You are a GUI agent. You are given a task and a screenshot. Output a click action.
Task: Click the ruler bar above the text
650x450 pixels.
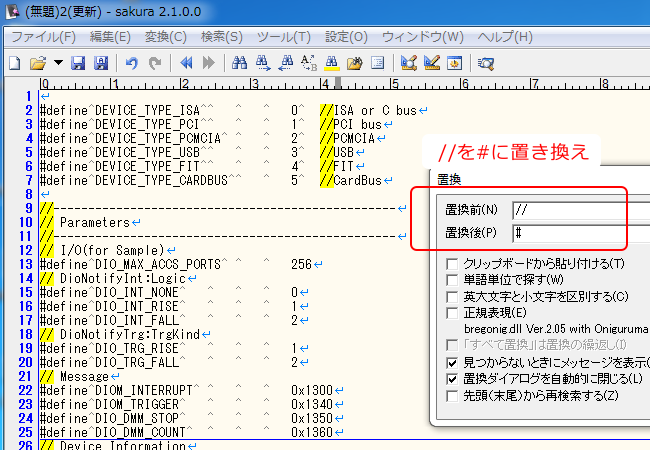click(344, 84)
